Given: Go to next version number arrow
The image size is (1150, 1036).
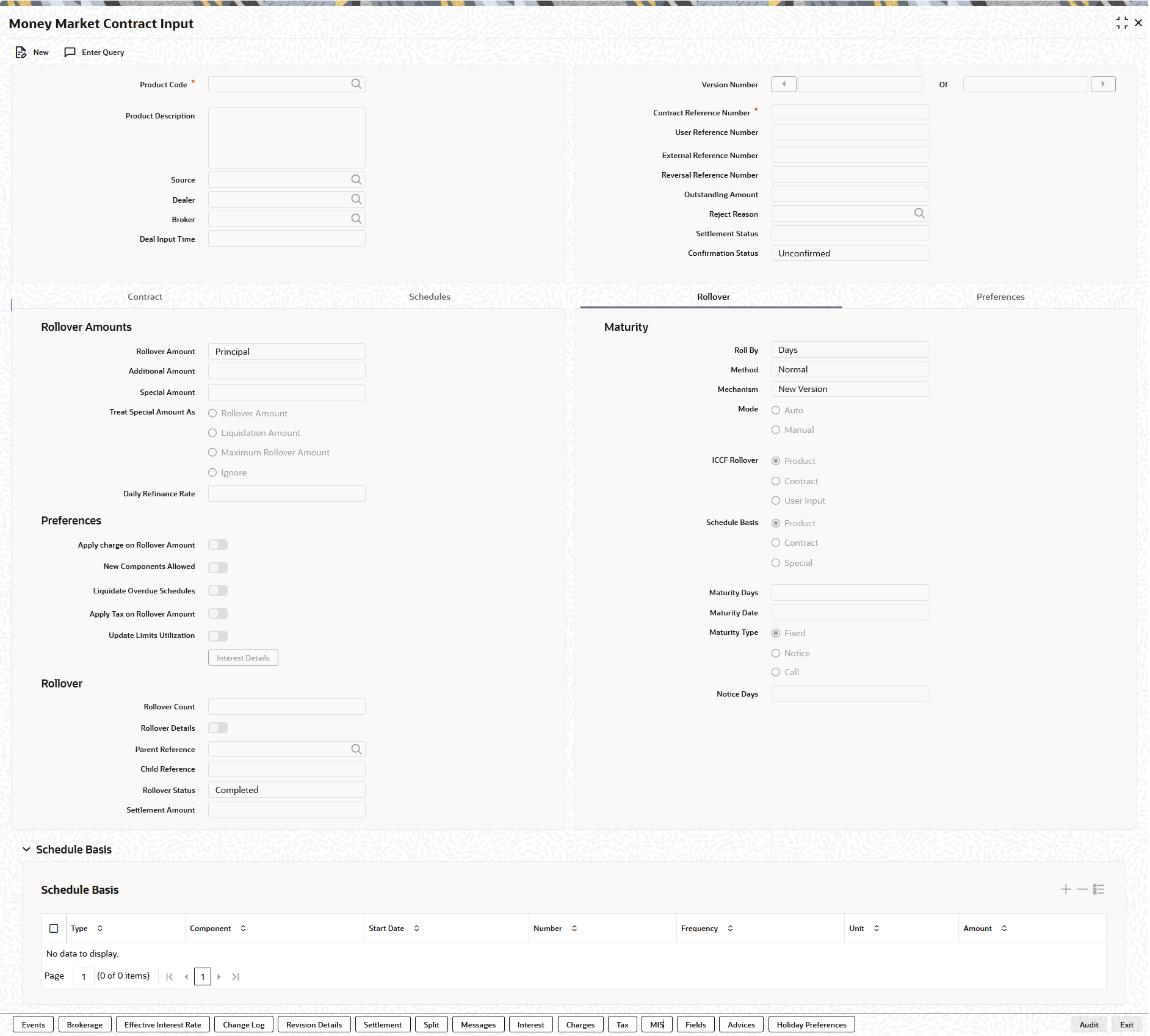Looking at the screenshot, I should pos(1103,84).
